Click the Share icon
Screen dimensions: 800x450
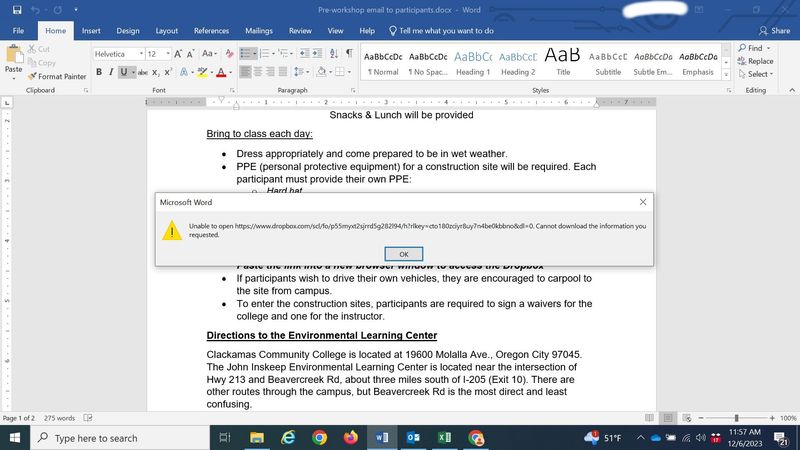coord(773,31)
